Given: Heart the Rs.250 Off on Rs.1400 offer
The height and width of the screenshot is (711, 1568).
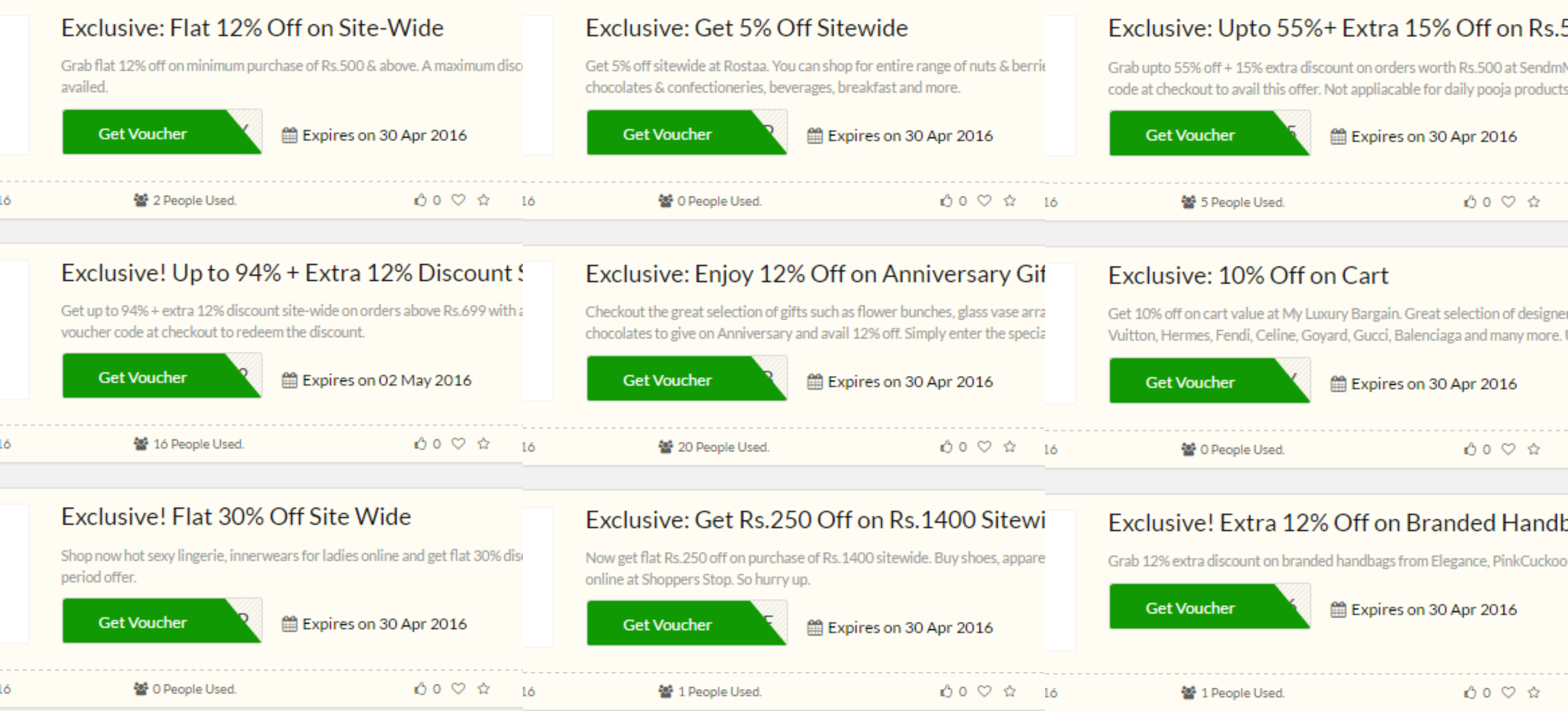Looking at the screenshot, I should coord(984,691).
